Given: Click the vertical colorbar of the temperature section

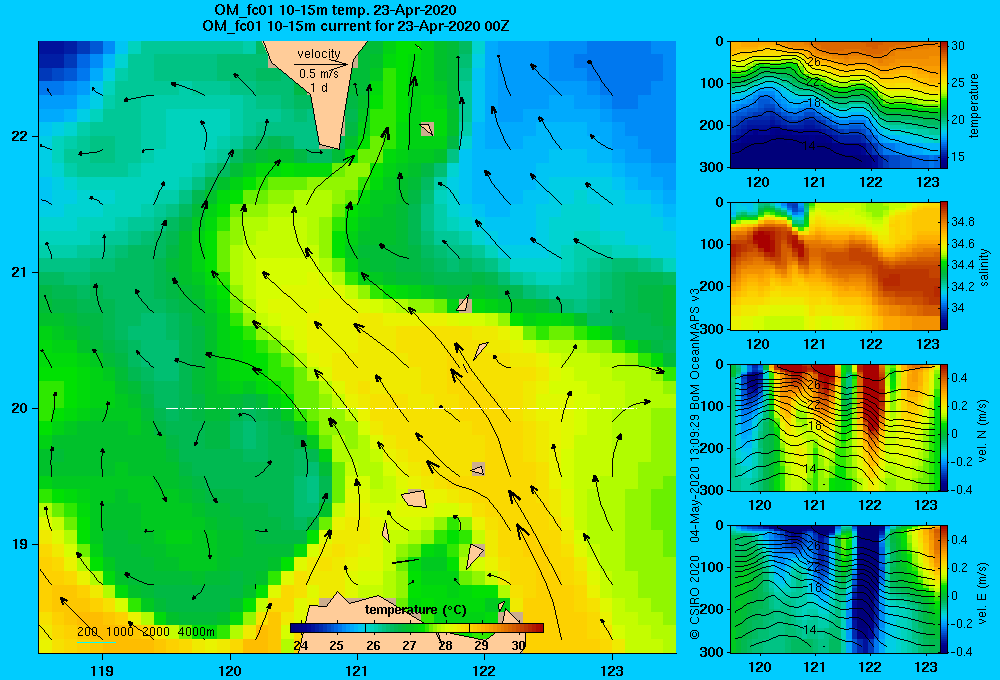Looking at the screenshot, I should (944, 105).
